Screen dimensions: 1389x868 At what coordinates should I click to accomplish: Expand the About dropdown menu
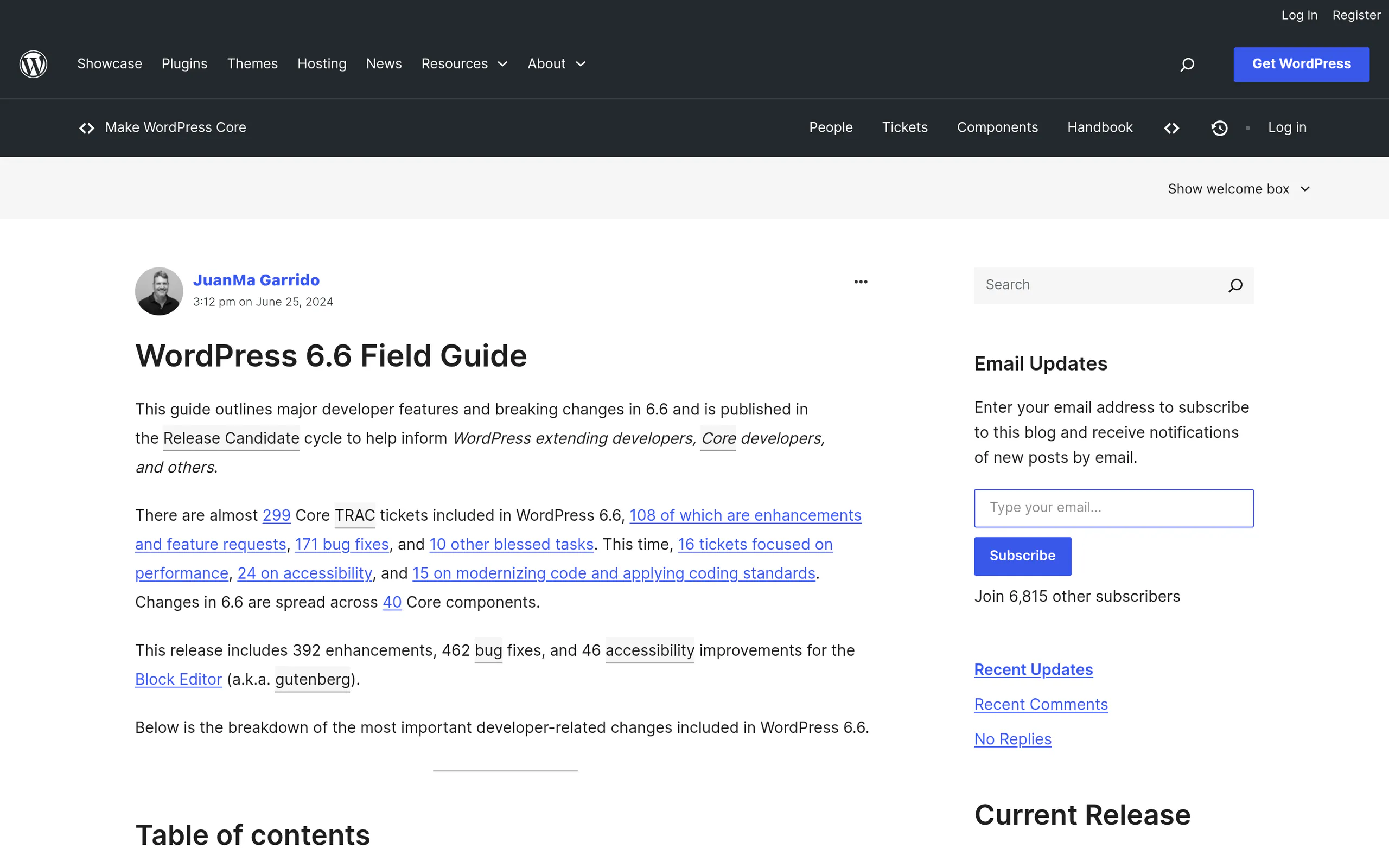point(556,63)
